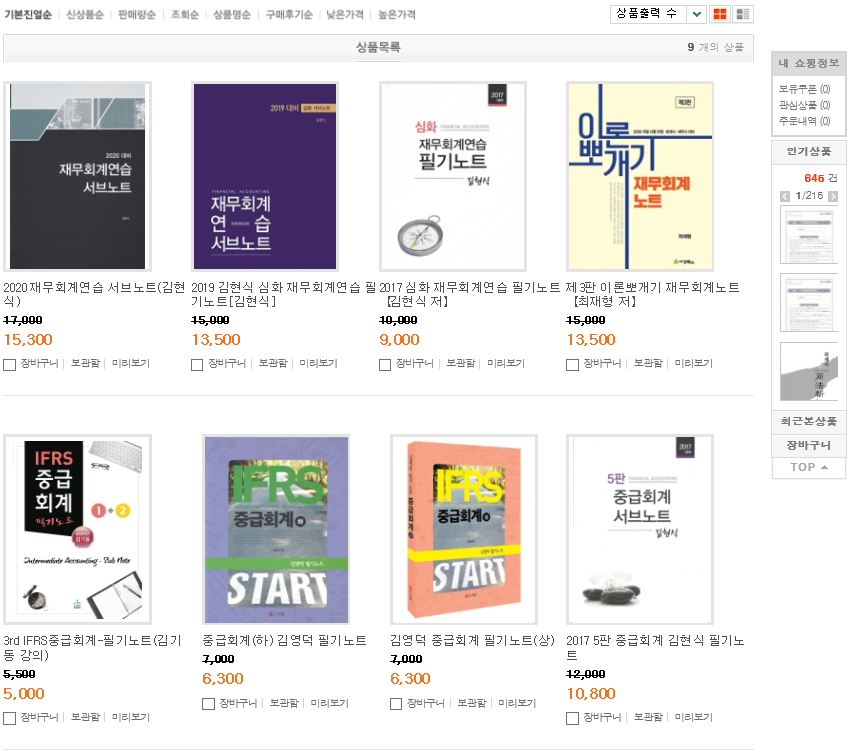
Task: Open the 이론뽀개기 재무회계 노트 cover
Action: coord(640,176)
